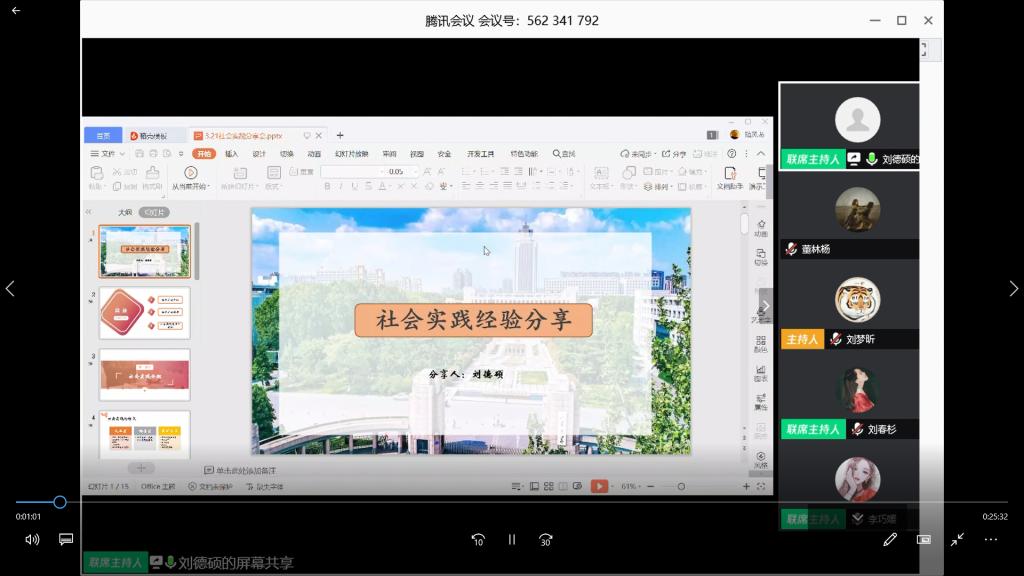The image size is (1024, 576).
Task: Select the 插入 ribbon tab
Action: [232, 154]
